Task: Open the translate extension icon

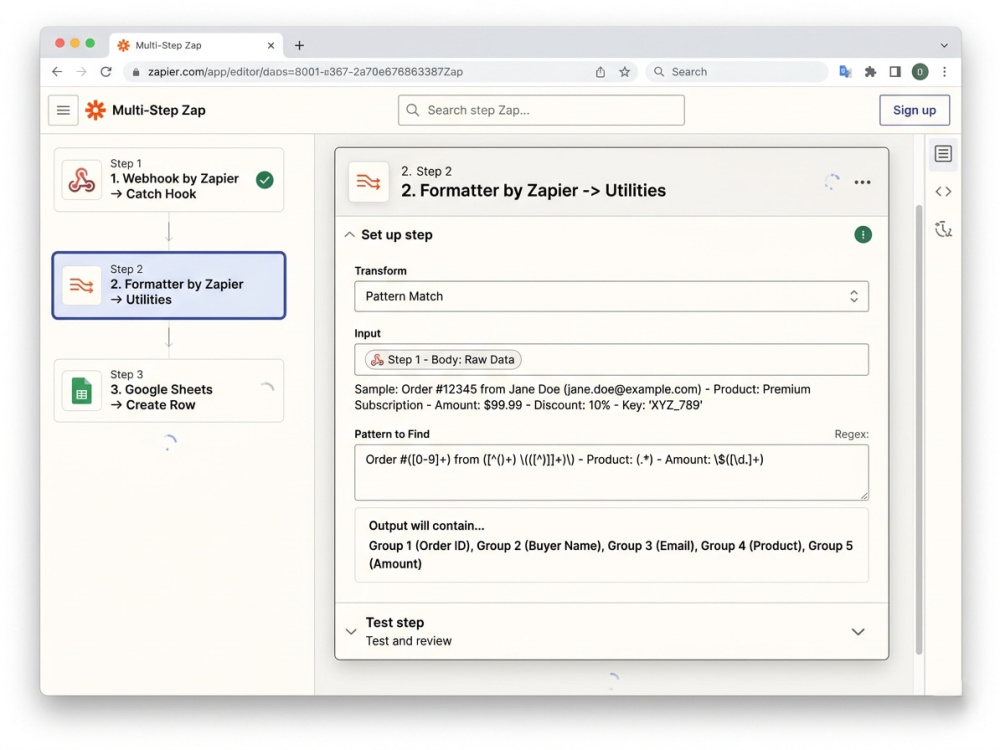Action: pyautogui.click(x=845, y=72)
